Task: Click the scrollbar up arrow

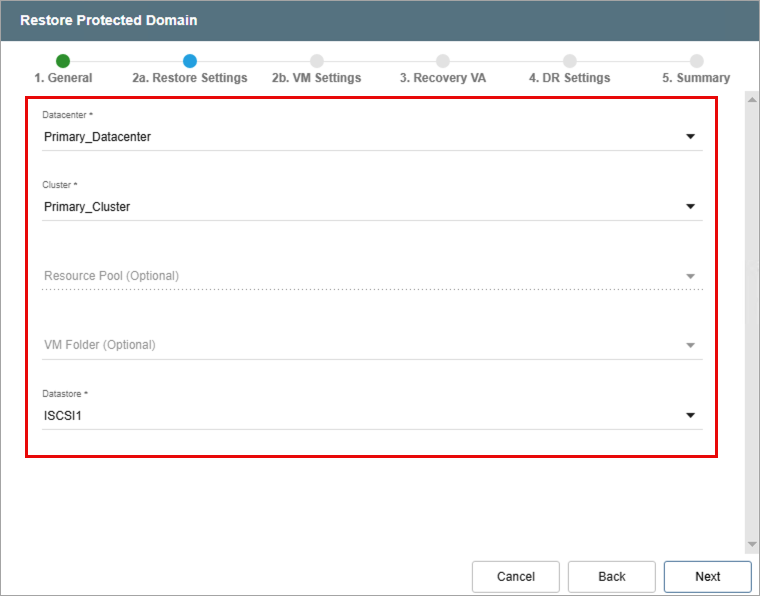Action: [x=752, y=100]
